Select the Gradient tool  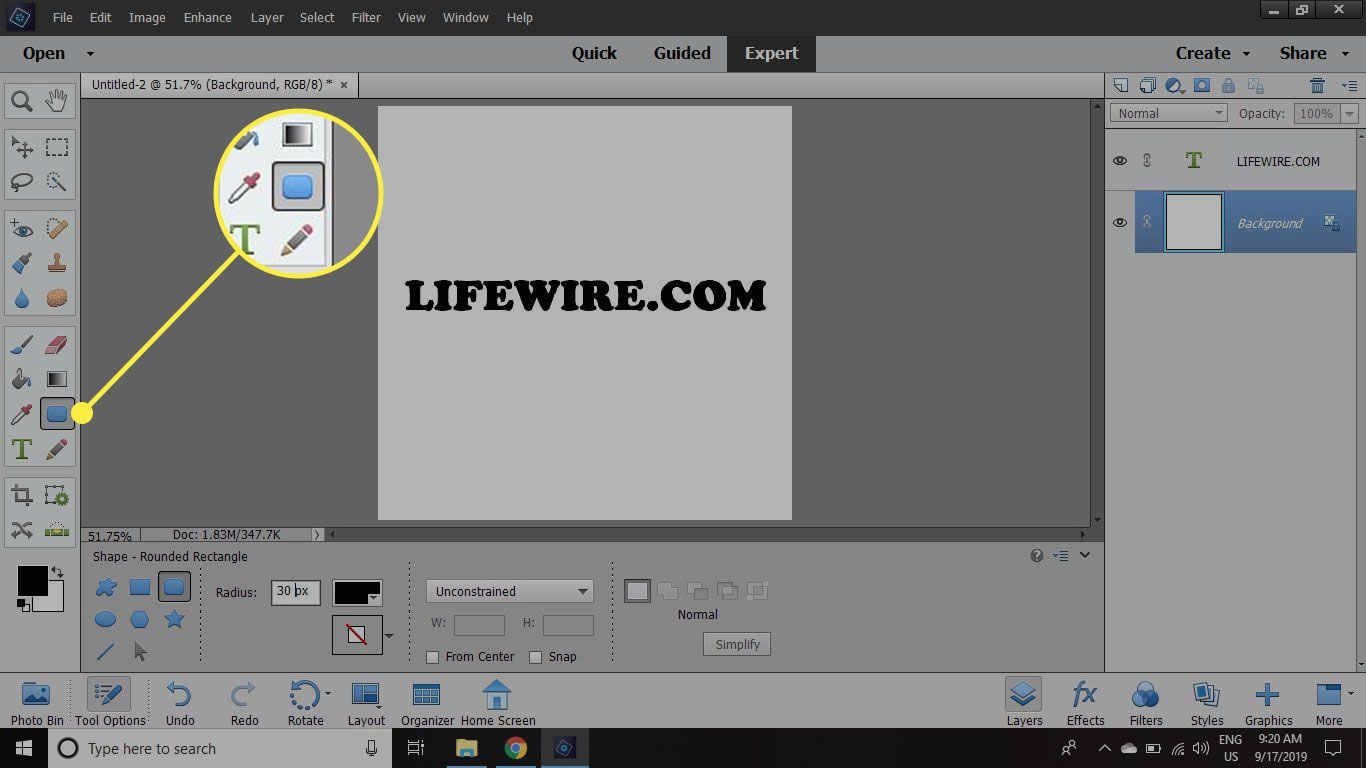(57, 380)
